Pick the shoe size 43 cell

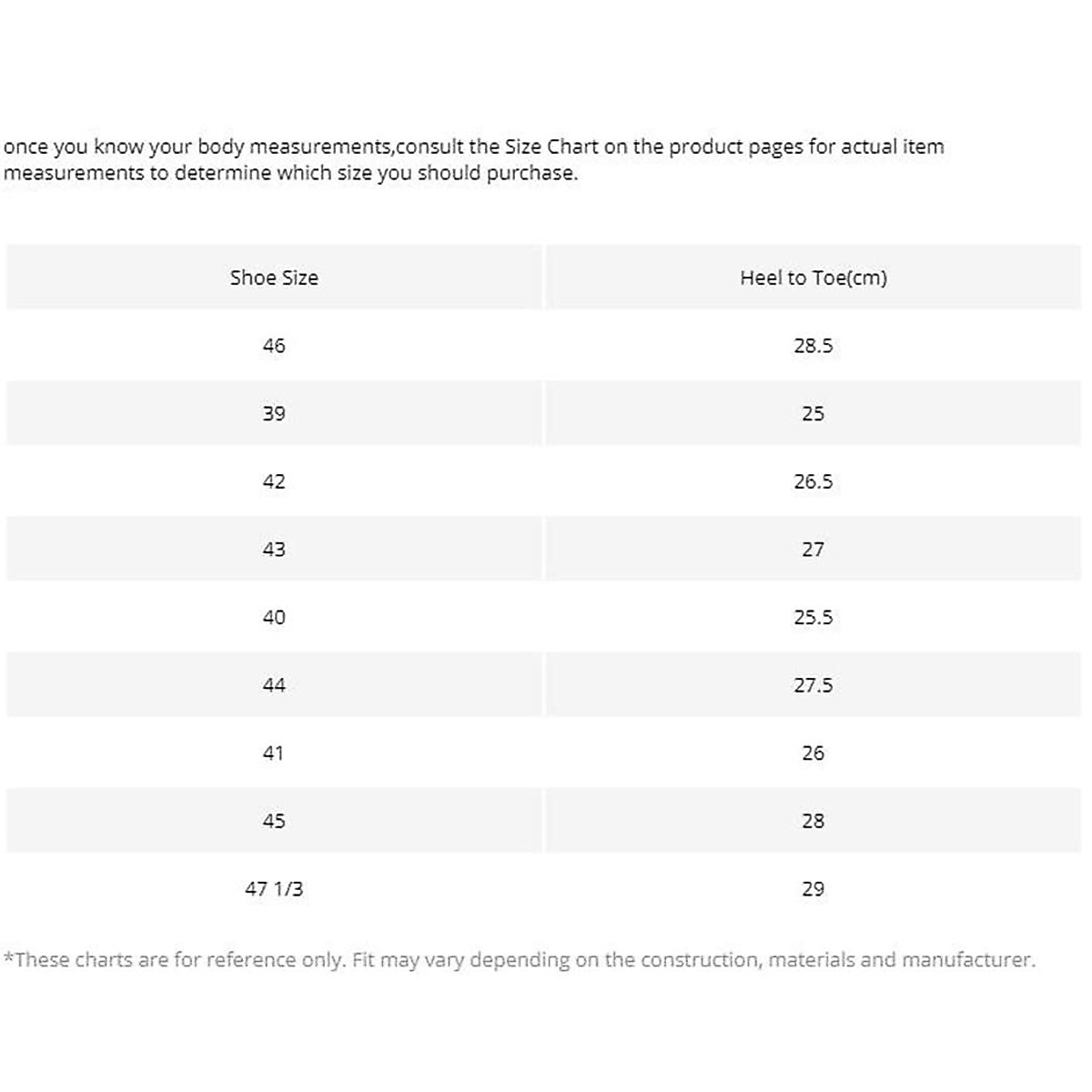pos(274,549)
